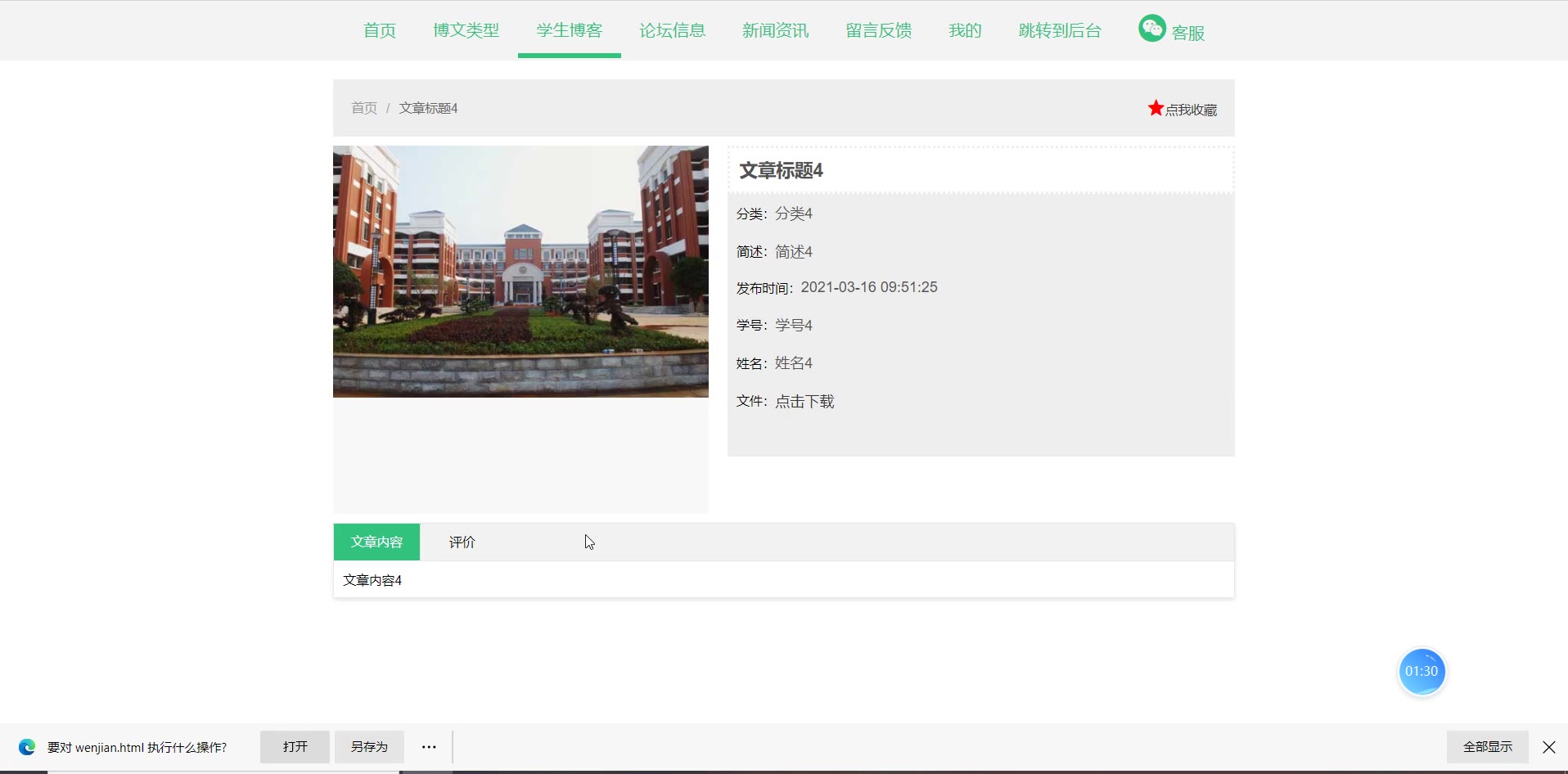Open 留言反馈 from the navigation bar
This screenshot has height=774, width=1568.
[878, 30]
